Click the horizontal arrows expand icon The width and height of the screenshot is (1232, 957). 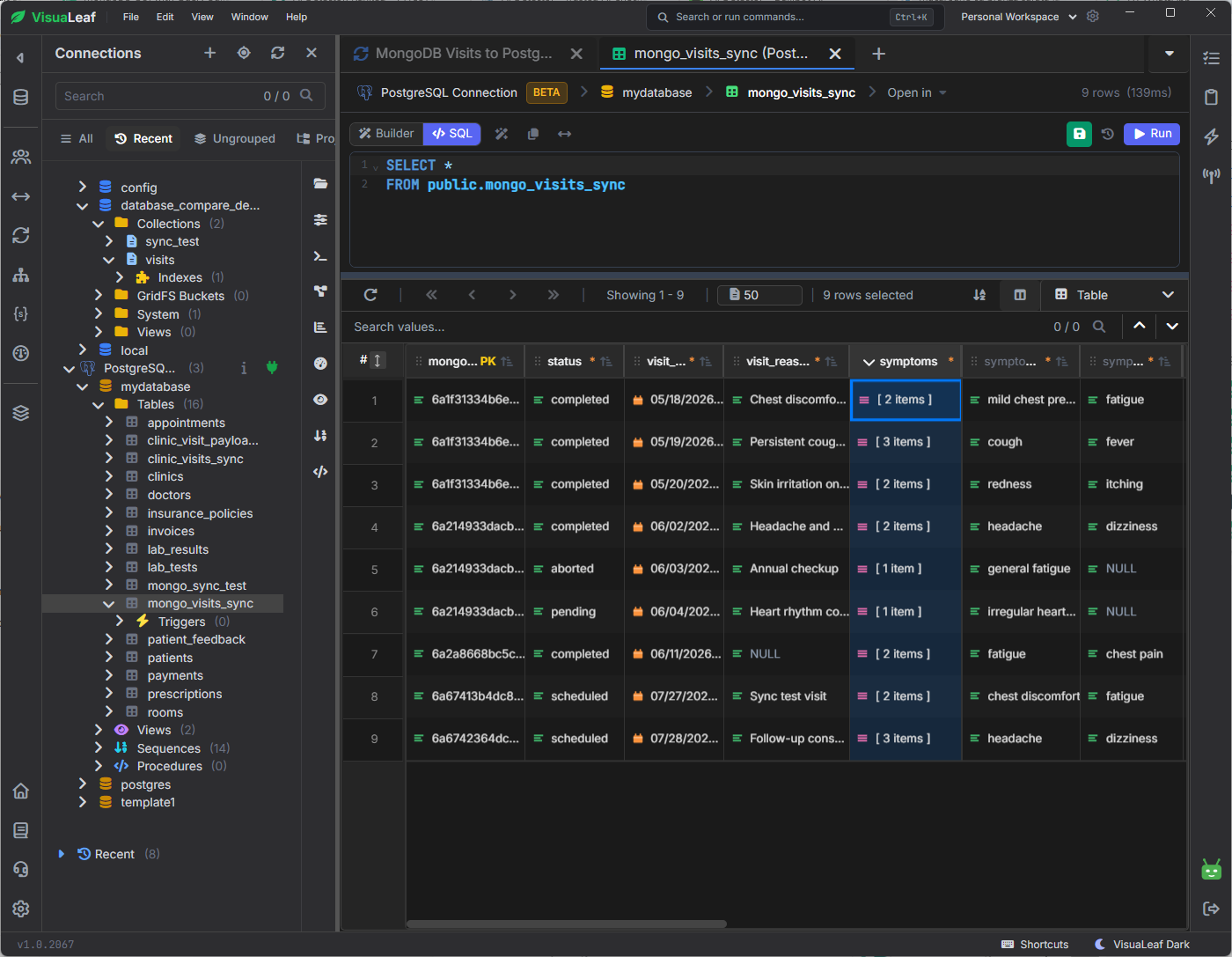[565, 134]
